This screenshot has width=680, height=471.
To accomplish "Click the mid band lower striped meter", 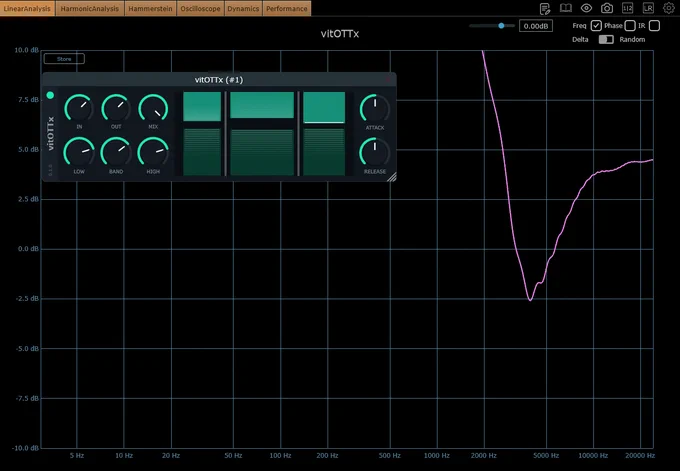I will [262, 152].
